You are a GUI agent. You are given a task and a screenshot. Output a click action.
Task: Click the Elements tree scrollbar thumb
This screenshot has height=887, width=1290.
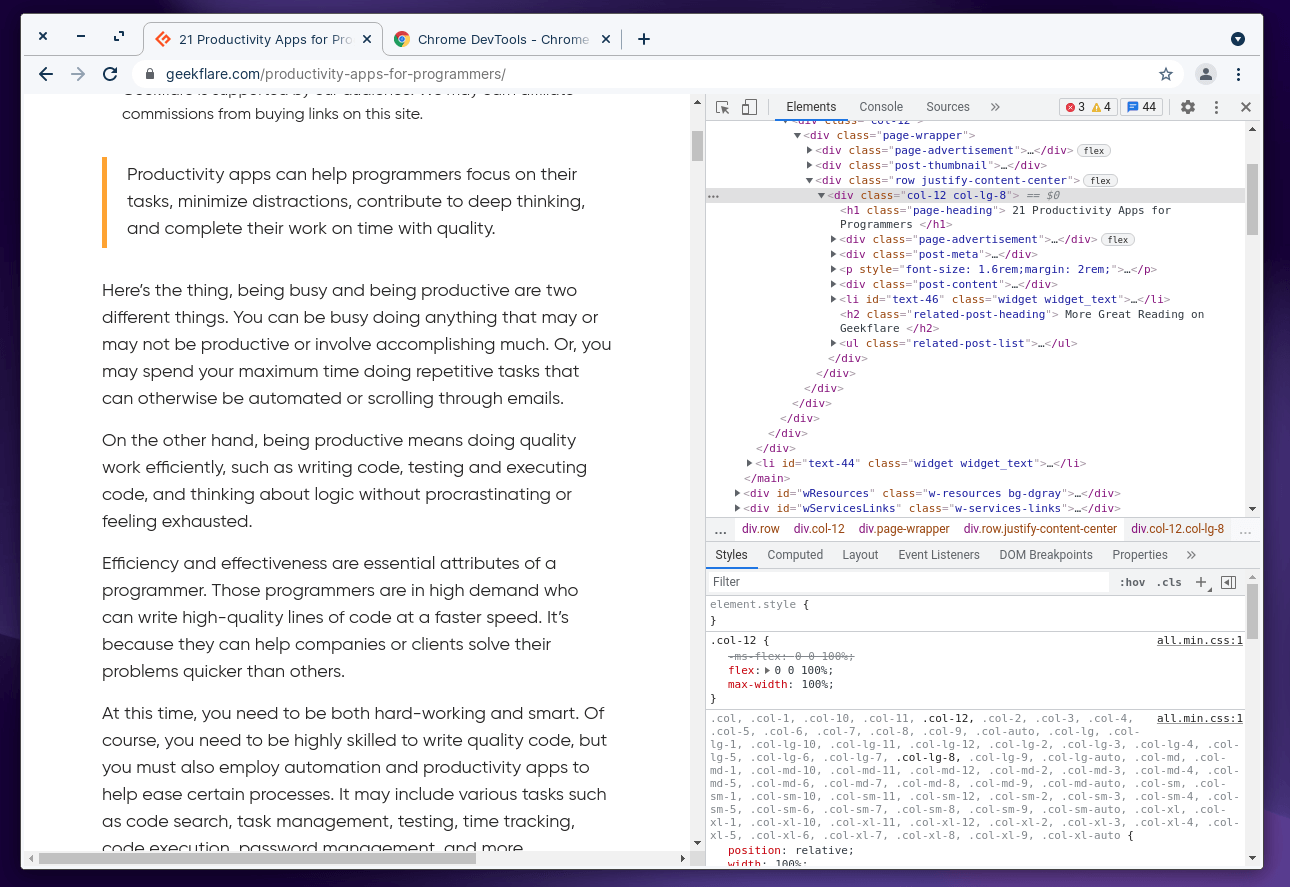1252,199
